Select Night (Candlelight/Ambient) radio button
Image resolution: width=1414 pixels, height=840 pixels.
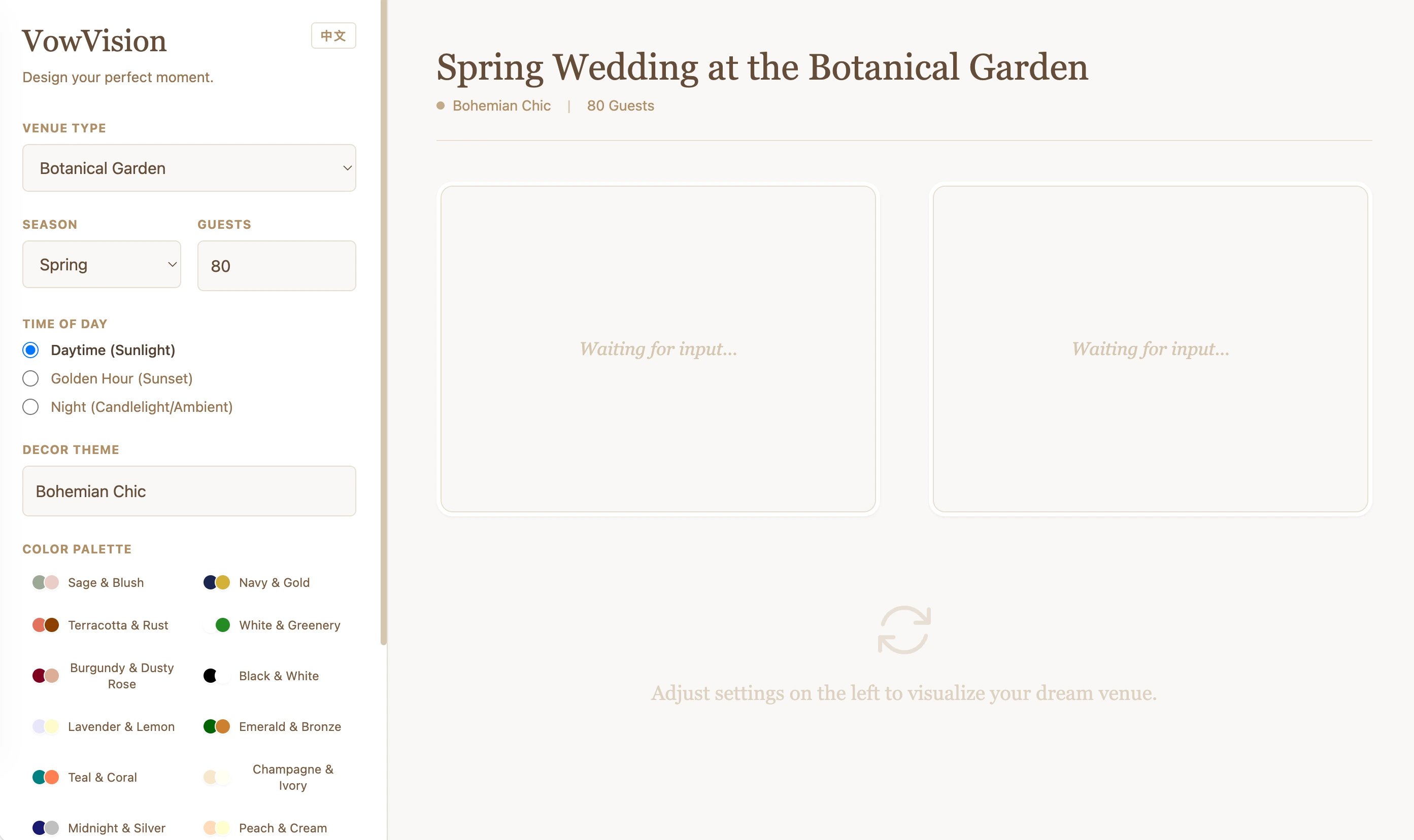31,406
